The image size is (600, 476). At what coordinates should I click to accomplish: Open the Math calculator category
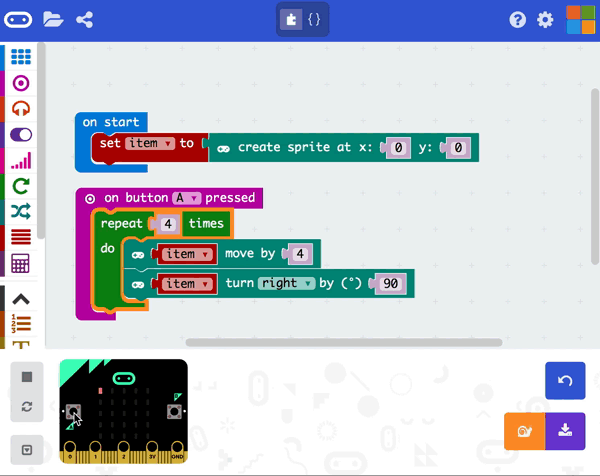pos(20,263)
